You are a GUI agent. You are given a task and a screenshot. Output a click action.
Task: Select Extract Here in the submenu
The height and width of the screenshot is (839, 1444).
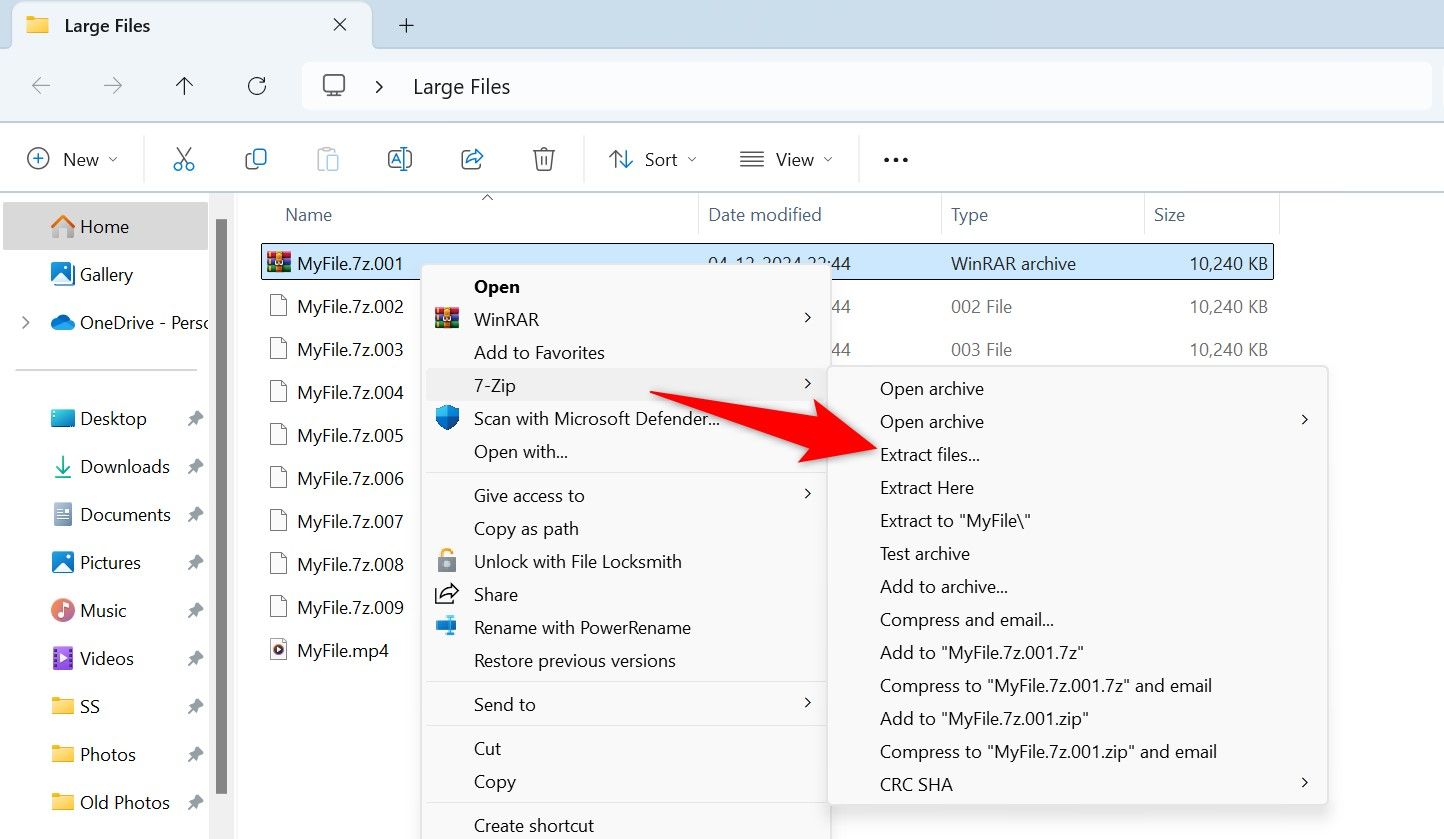pos(926,487)
